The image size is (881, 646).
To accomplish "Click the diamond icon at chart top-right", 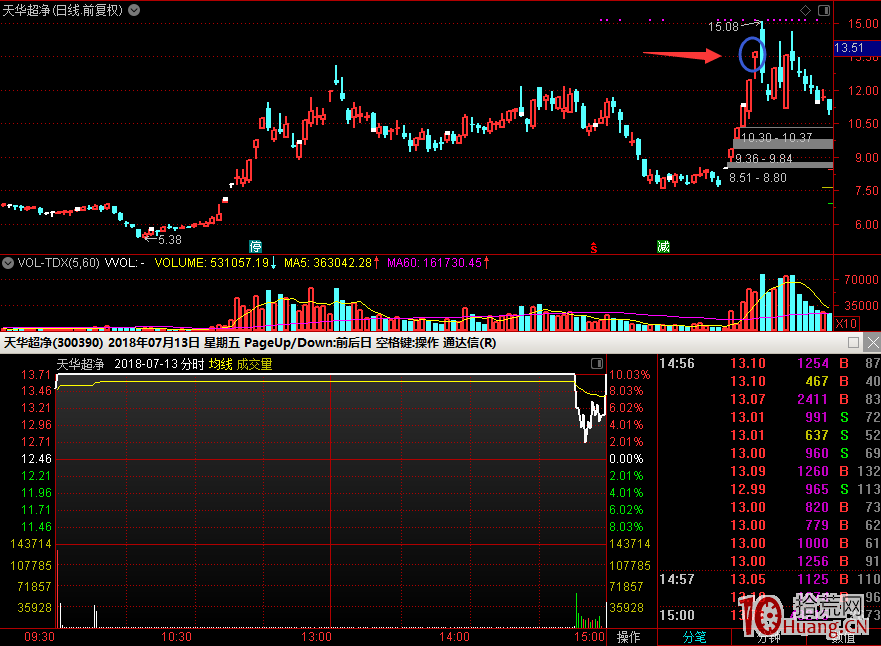I will [805, 10].
